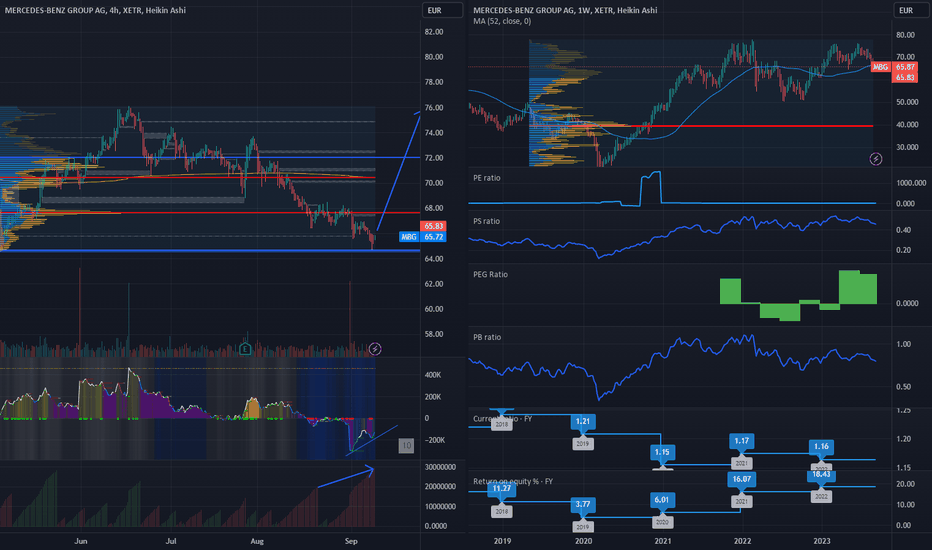Screen dimensions: 932x550
Task: Select the Current ratio - FY label
Action: tap(502, 419)
